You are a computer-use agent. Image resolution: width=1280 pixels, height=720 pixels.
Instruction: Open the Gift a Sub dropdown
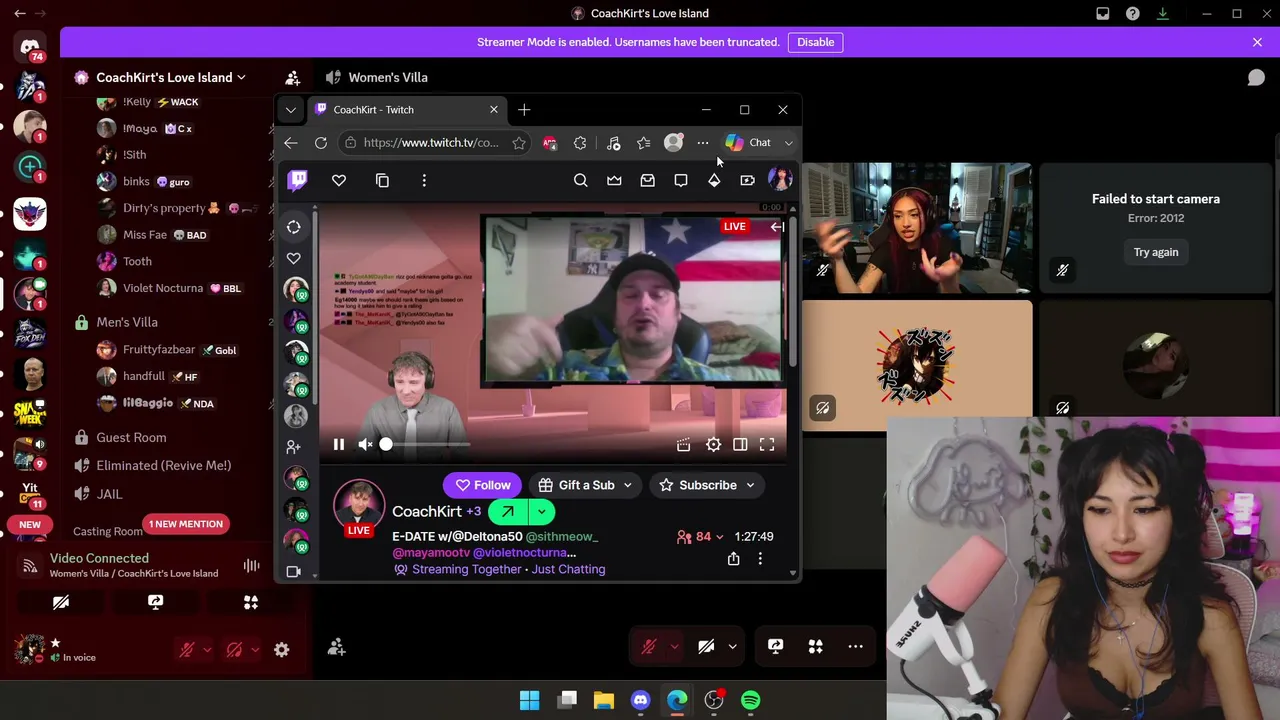tap(586, 485)
